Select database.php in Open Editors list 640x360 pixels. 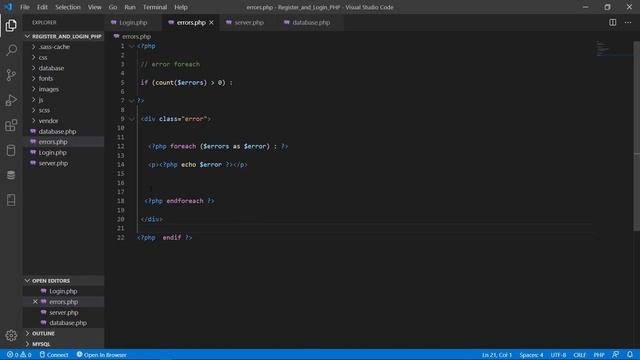(x=63, y=323)
